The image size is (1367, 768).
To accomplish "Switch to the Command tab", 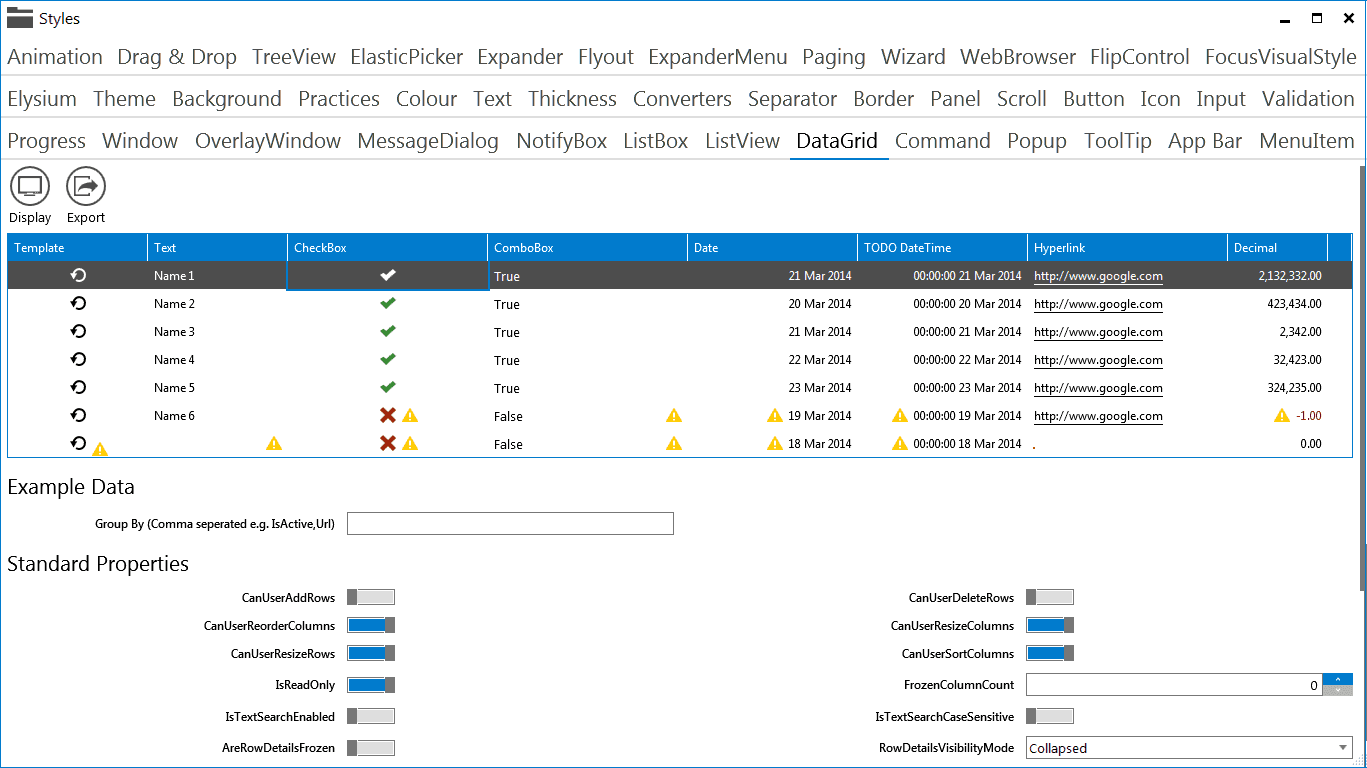I will (942, 141).
